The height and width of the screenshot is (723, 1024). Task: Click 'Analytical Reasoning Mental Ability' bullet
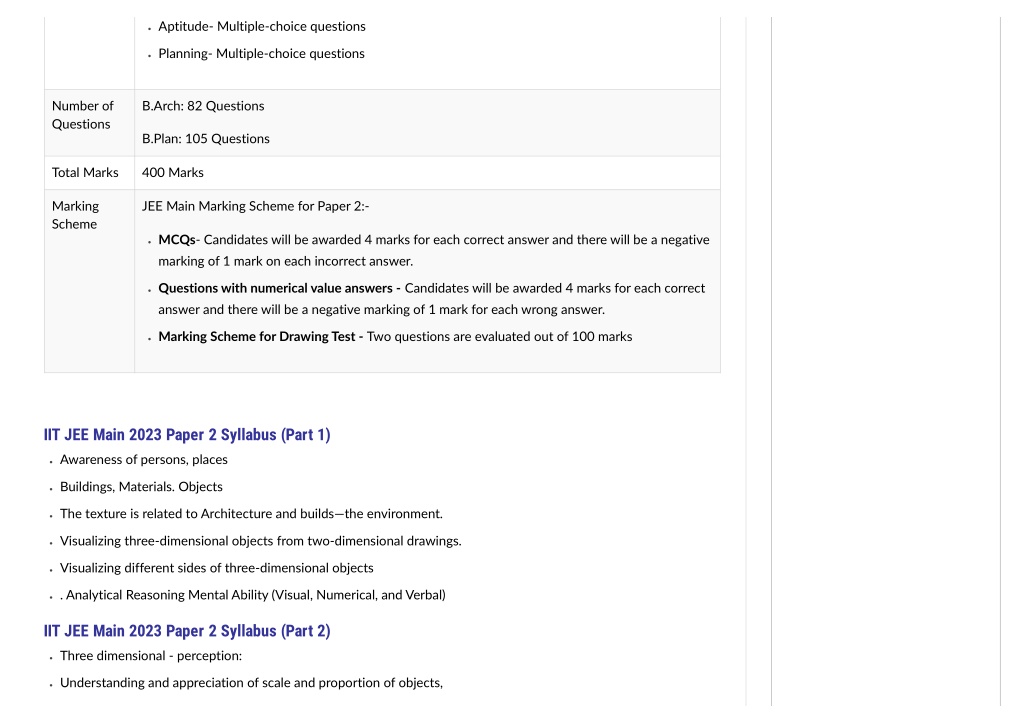pyautogui.click(x=253, y=595)
